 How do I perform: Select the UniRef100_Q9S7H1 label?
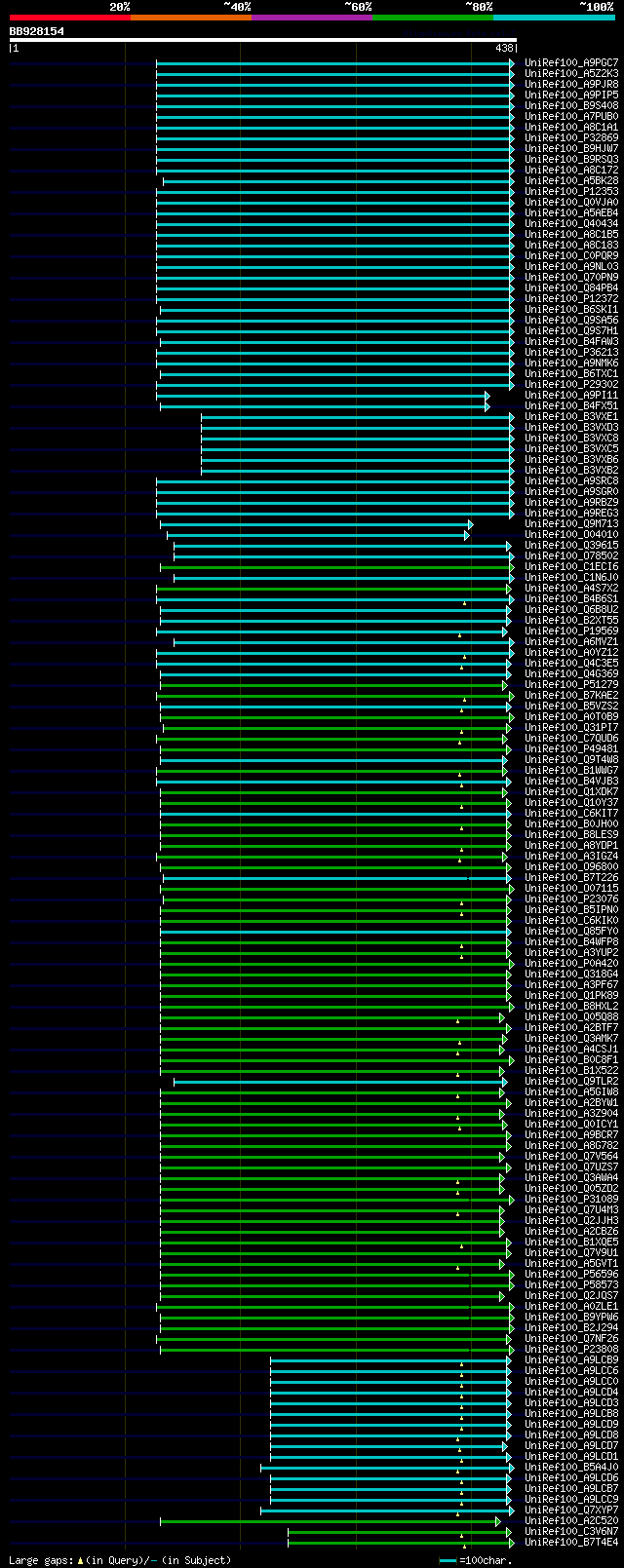click(571, 331)
